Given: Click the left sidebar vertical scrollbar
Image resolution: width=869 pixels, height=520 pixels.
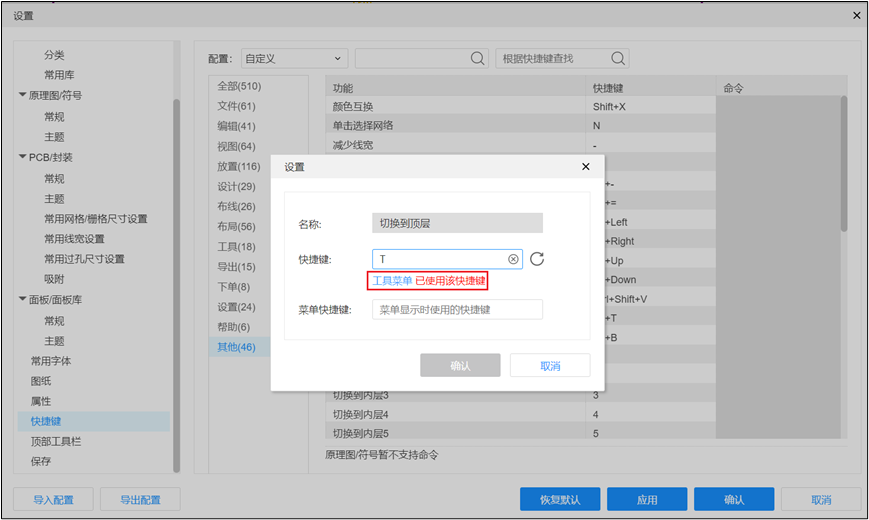Looking at the screenshot, I should (x=177, y=286).
